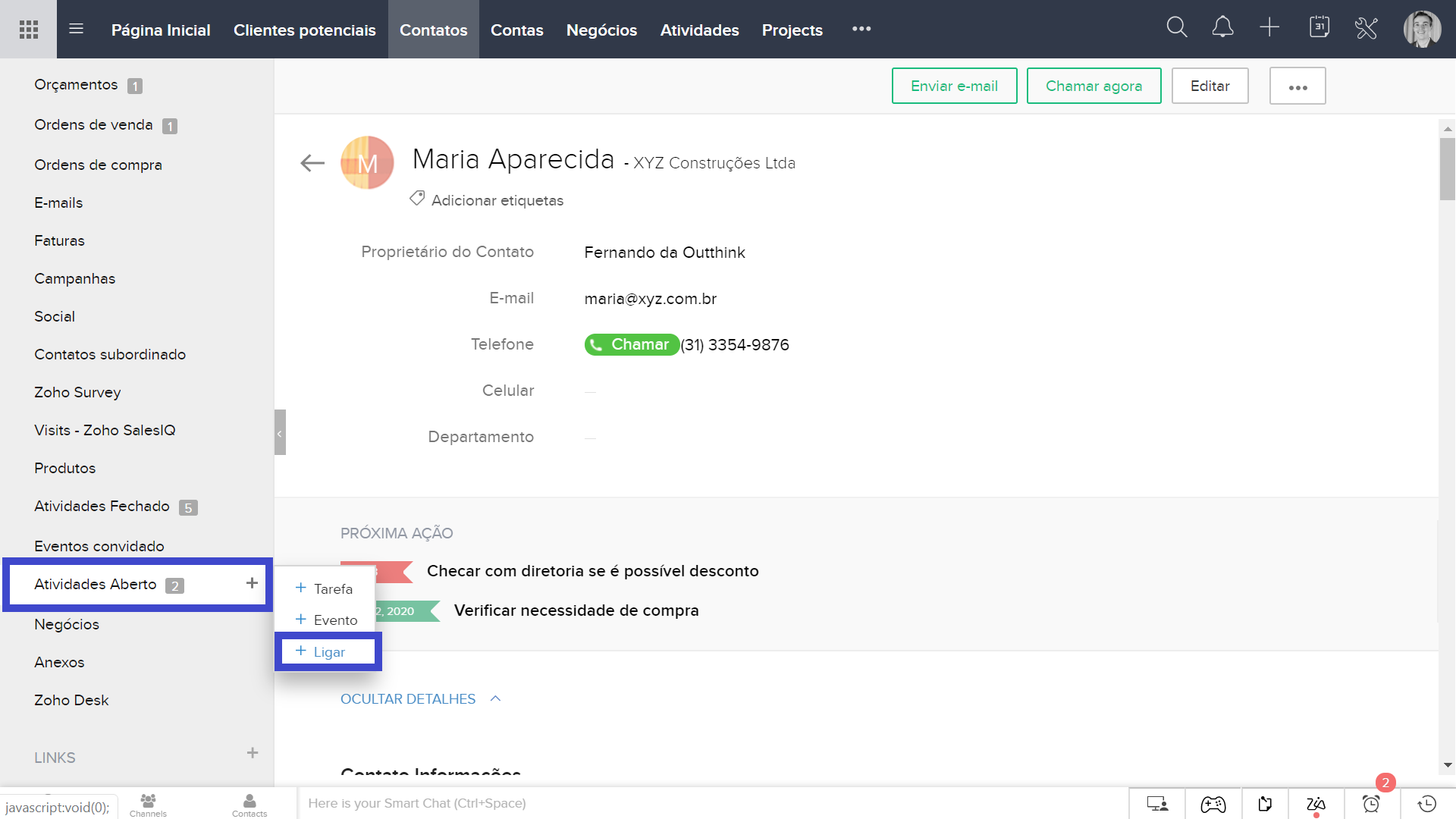Screen dimensions: 1456x819
Task: Open notifications bell icon
Action: click(x=1222, y=28)
